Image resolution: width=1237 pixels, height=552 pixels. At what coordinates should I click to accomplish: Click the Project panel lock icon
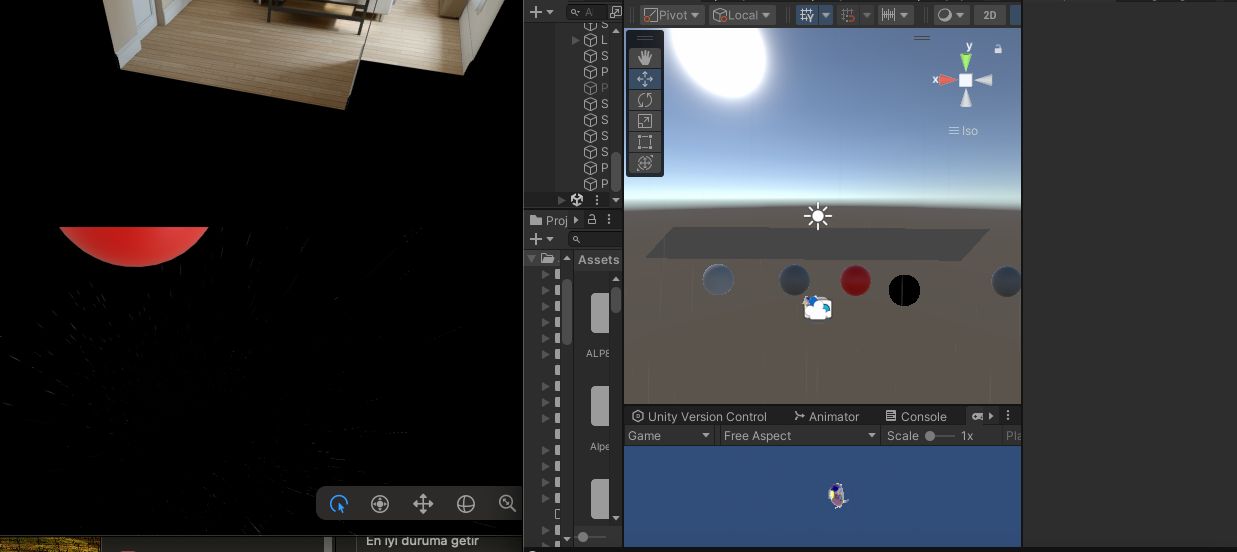[592, 219]
